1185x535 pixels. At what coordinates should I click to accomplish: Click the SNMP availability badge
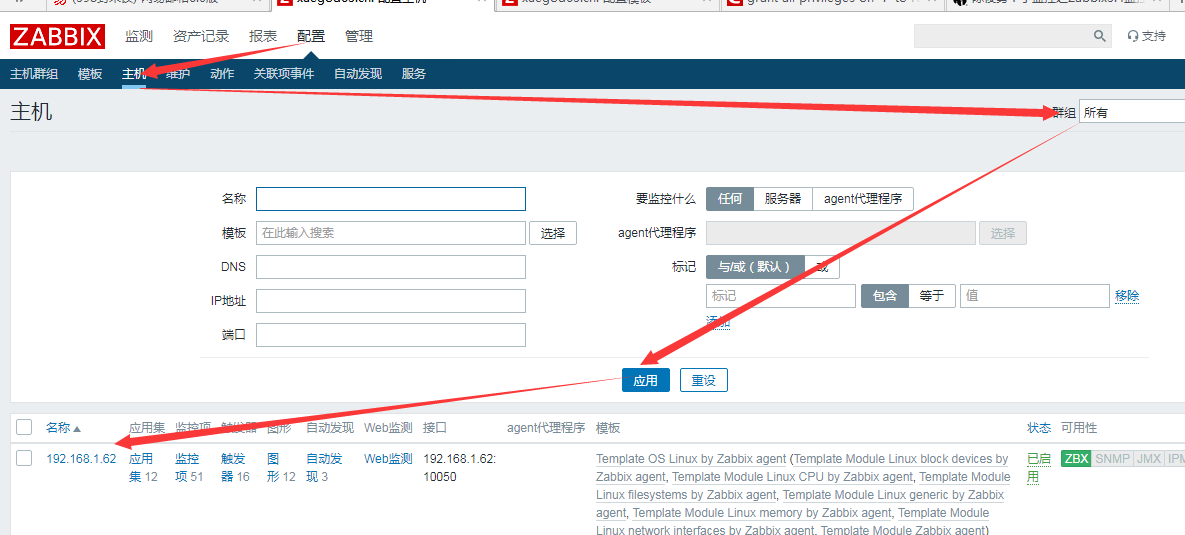(1112, 459)
